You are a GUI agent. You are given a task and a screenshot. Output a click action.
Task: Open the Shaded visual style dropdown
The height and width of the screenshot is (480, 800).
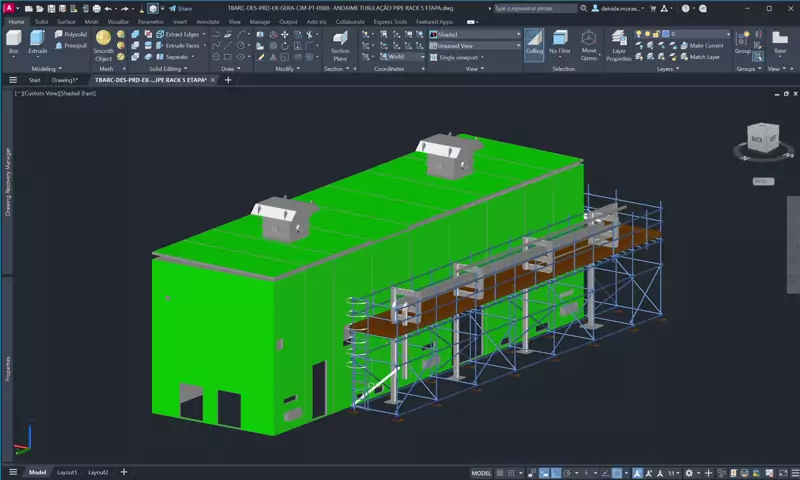coord(475,34)
